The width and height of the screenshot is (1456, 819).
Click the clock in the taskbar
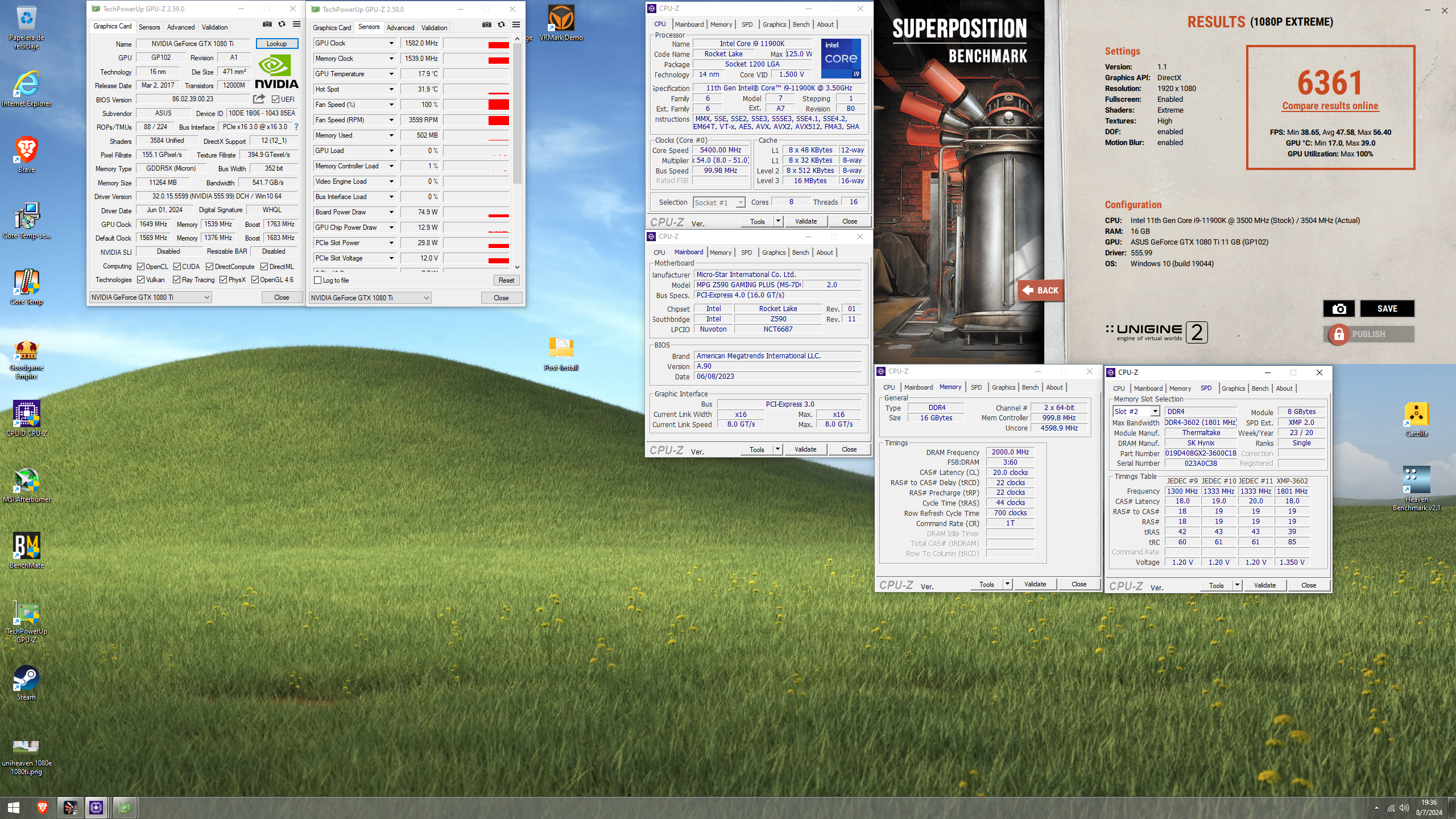1429,808
